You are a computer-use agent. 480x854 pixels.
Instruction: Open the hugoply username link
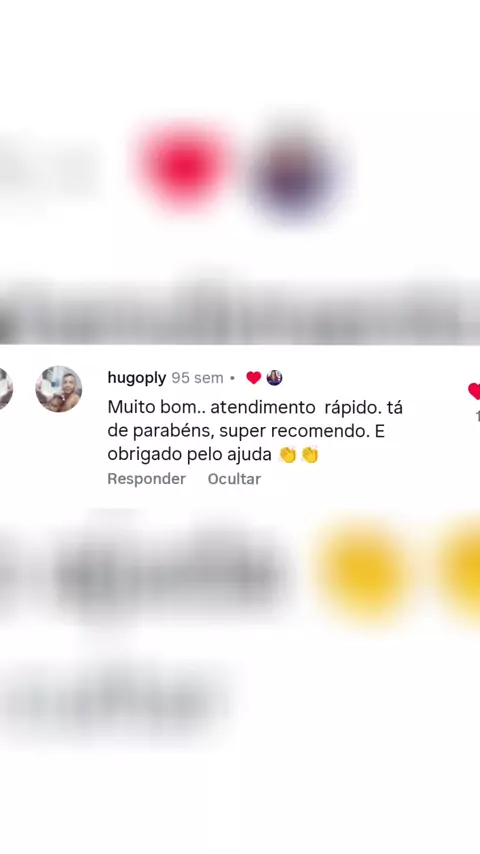click(x=137, y=377)
